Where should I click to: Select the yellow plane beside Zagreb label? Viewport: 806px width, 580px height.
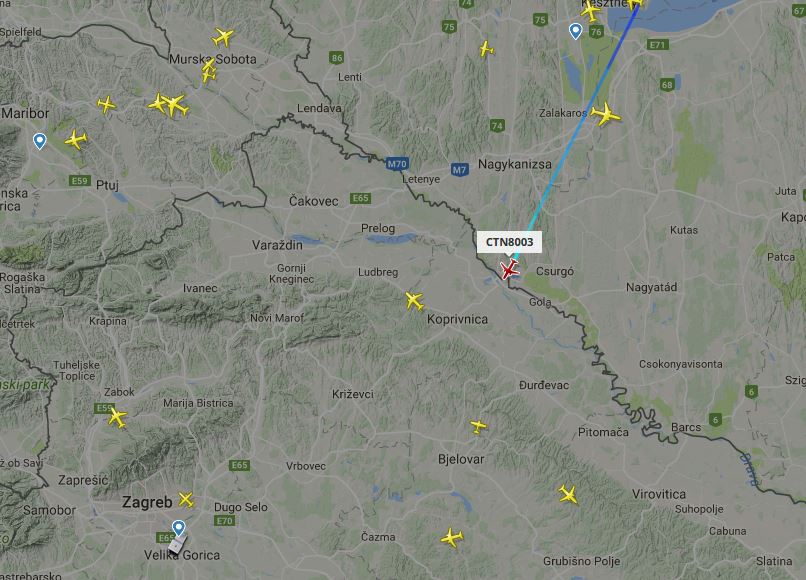[x=186, y=500]
